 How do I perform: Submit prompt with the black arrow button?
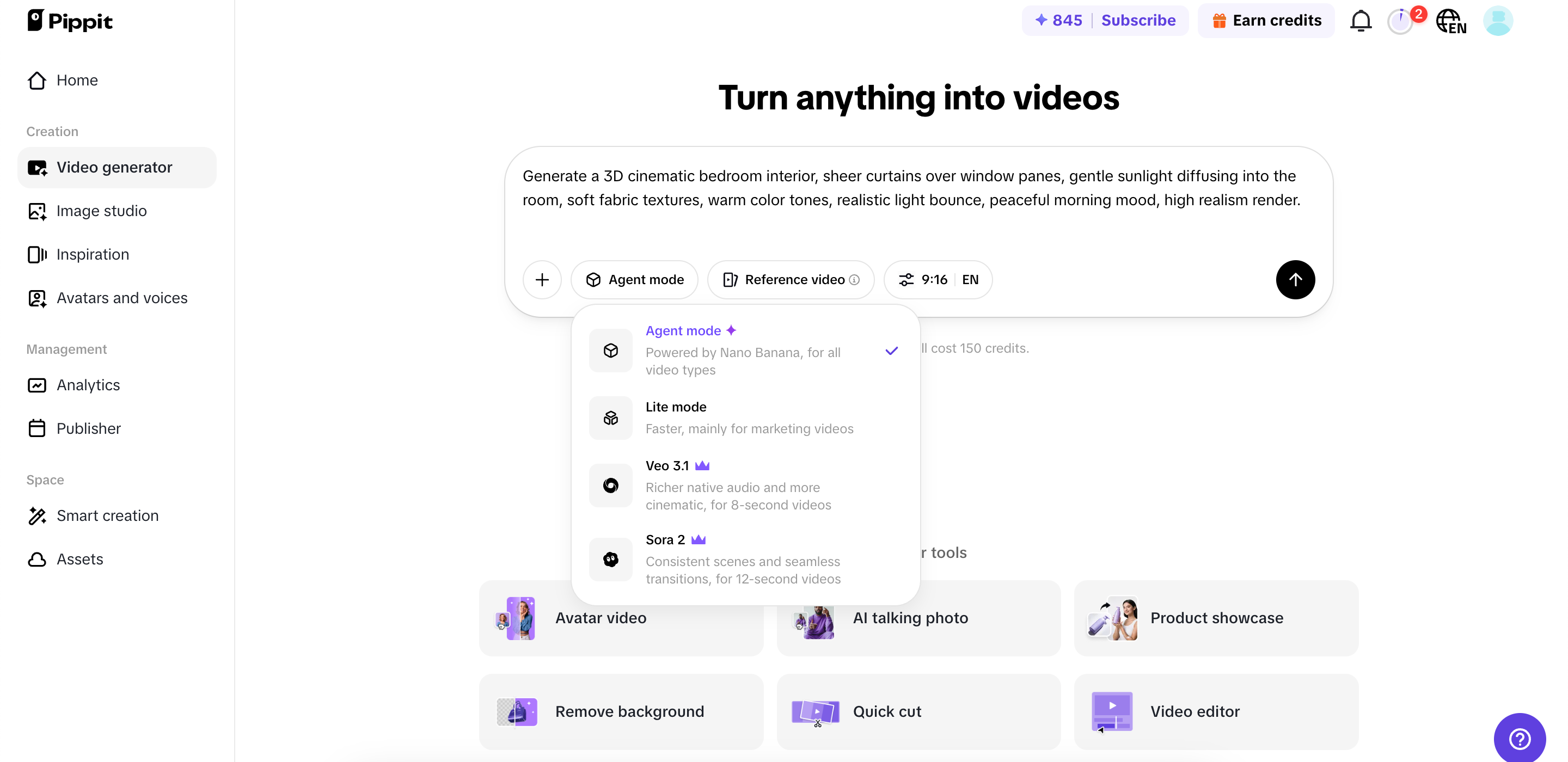1295,279
